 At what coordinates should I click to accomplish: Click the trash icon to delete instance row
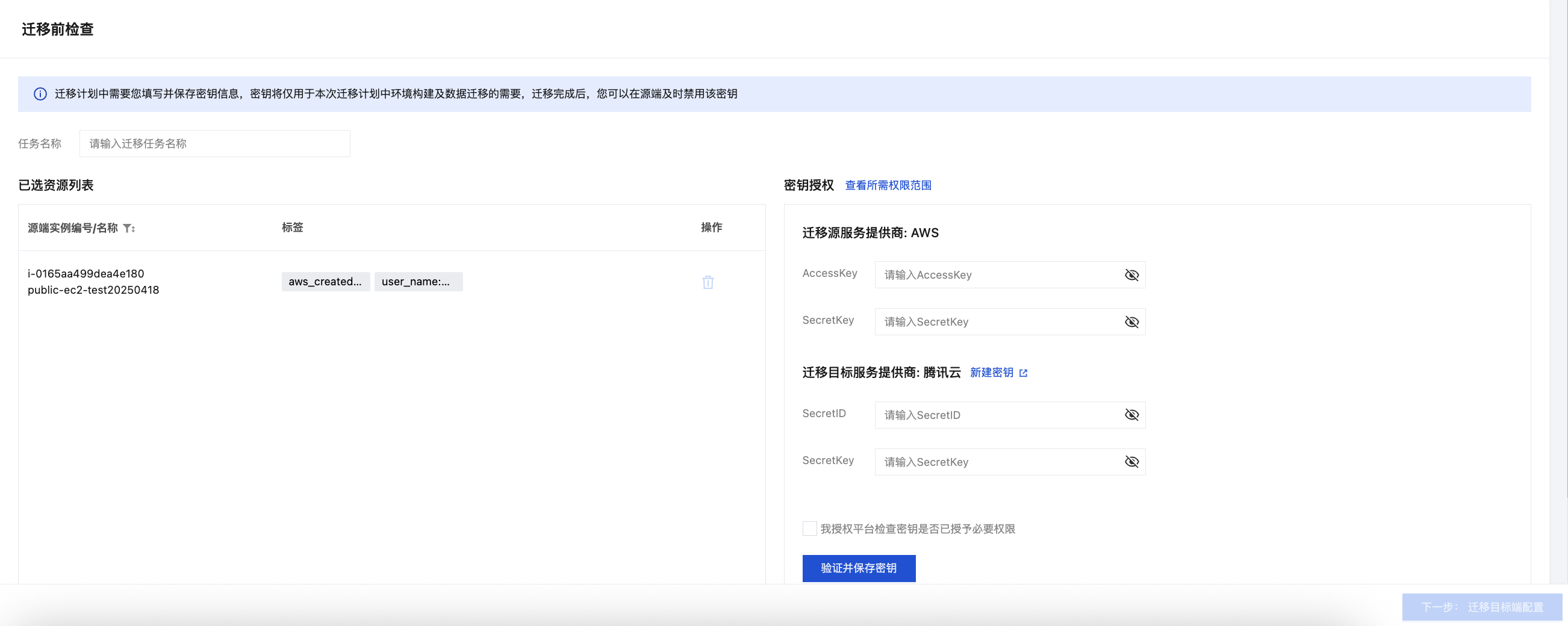click(x=708, y=282)
